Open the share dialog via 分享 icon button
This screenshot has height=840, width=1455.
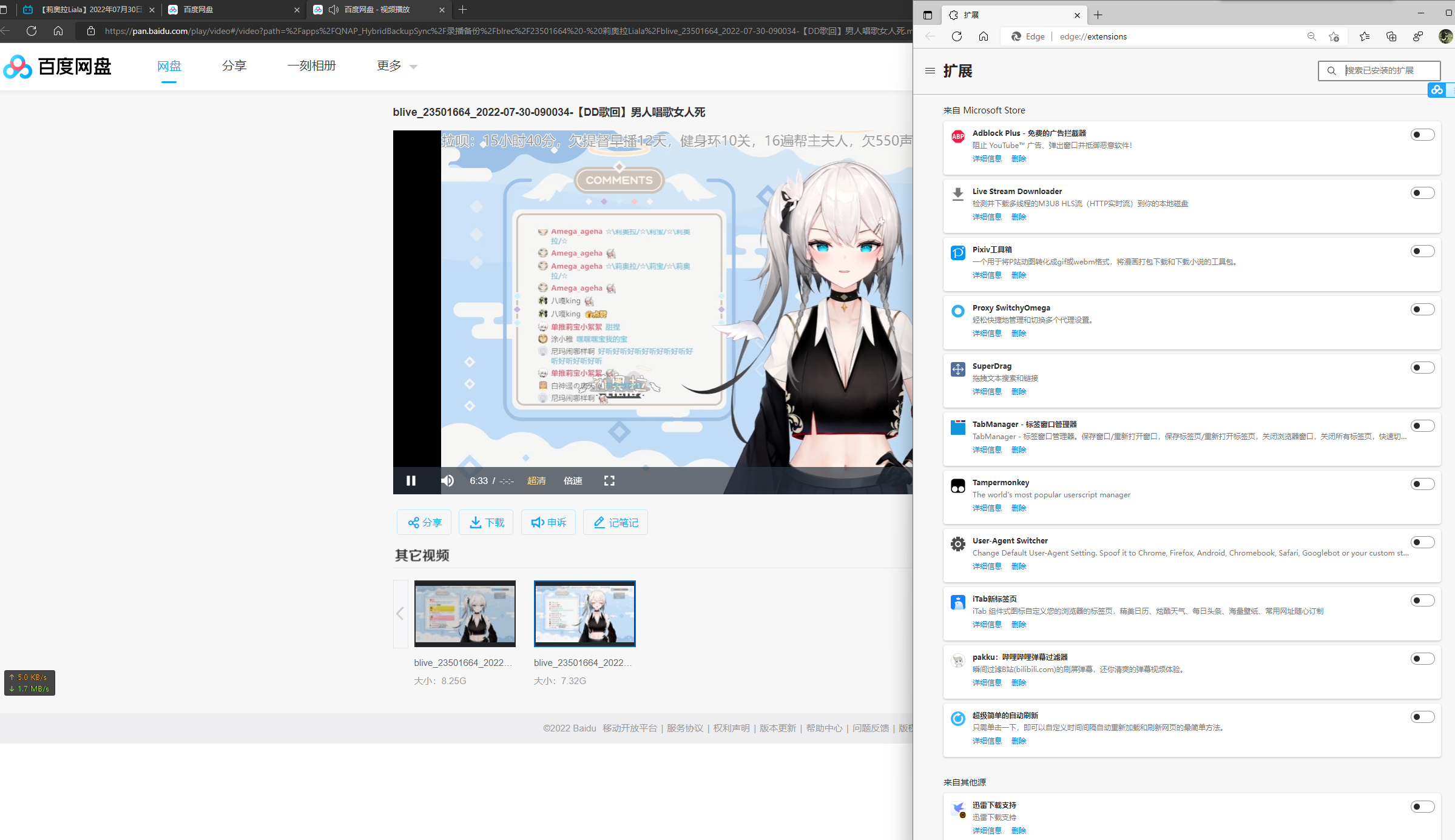coord(424,522)
